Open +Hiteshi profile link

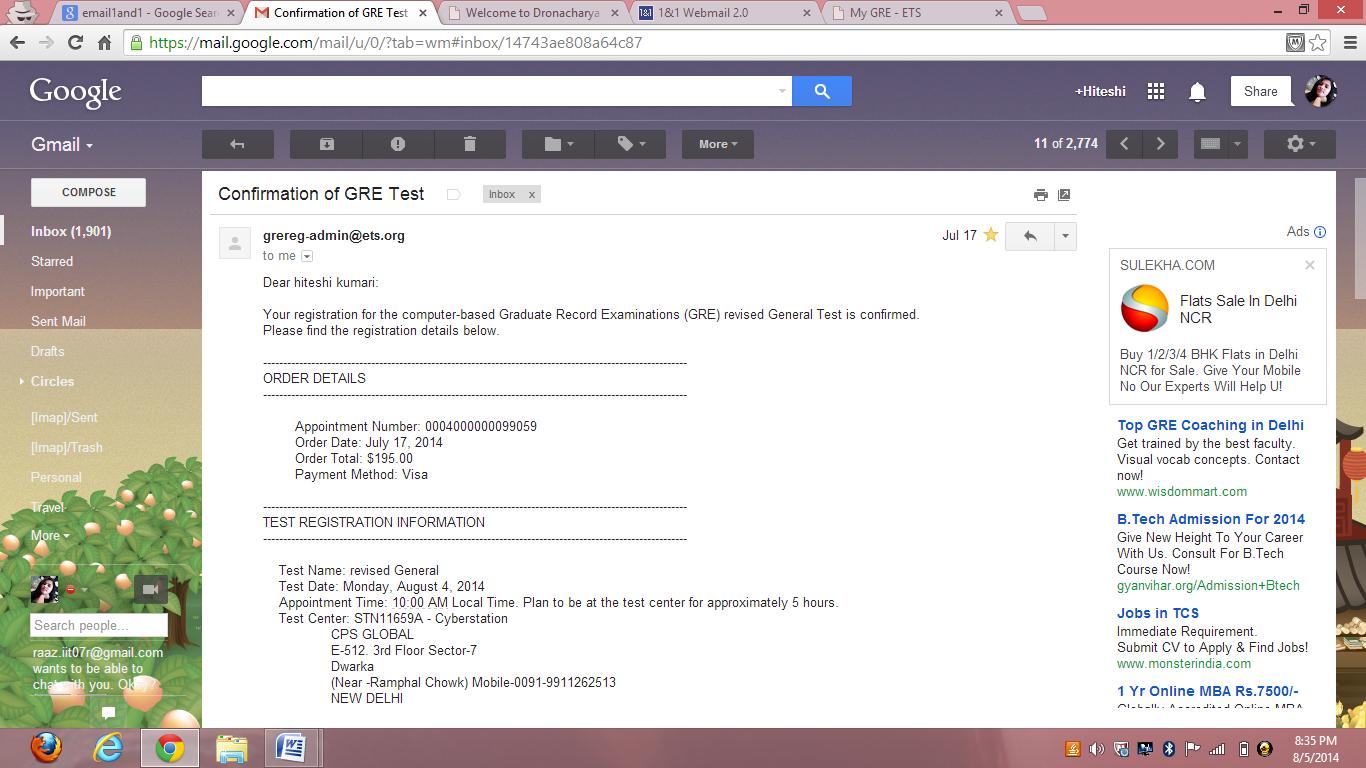click(x=1100, y=91)
